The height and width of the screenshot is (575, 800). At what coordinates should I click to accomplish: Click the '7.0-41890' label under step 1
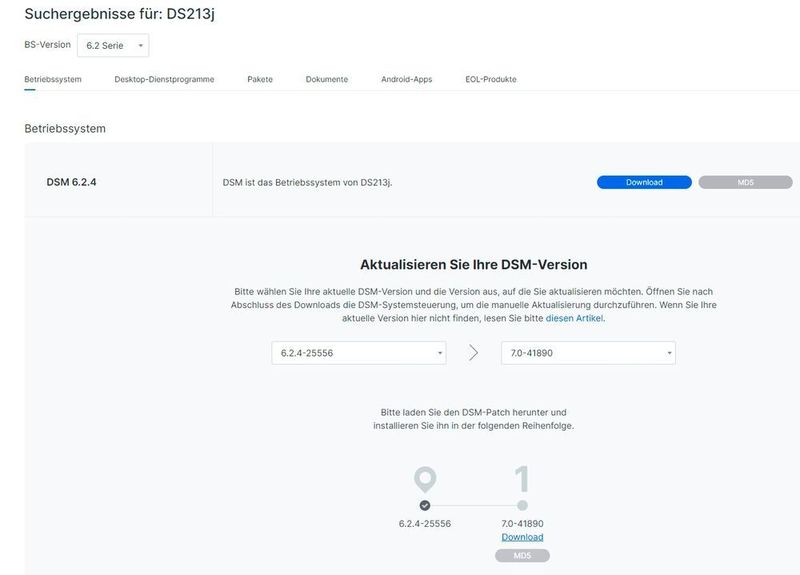point(522,523)
